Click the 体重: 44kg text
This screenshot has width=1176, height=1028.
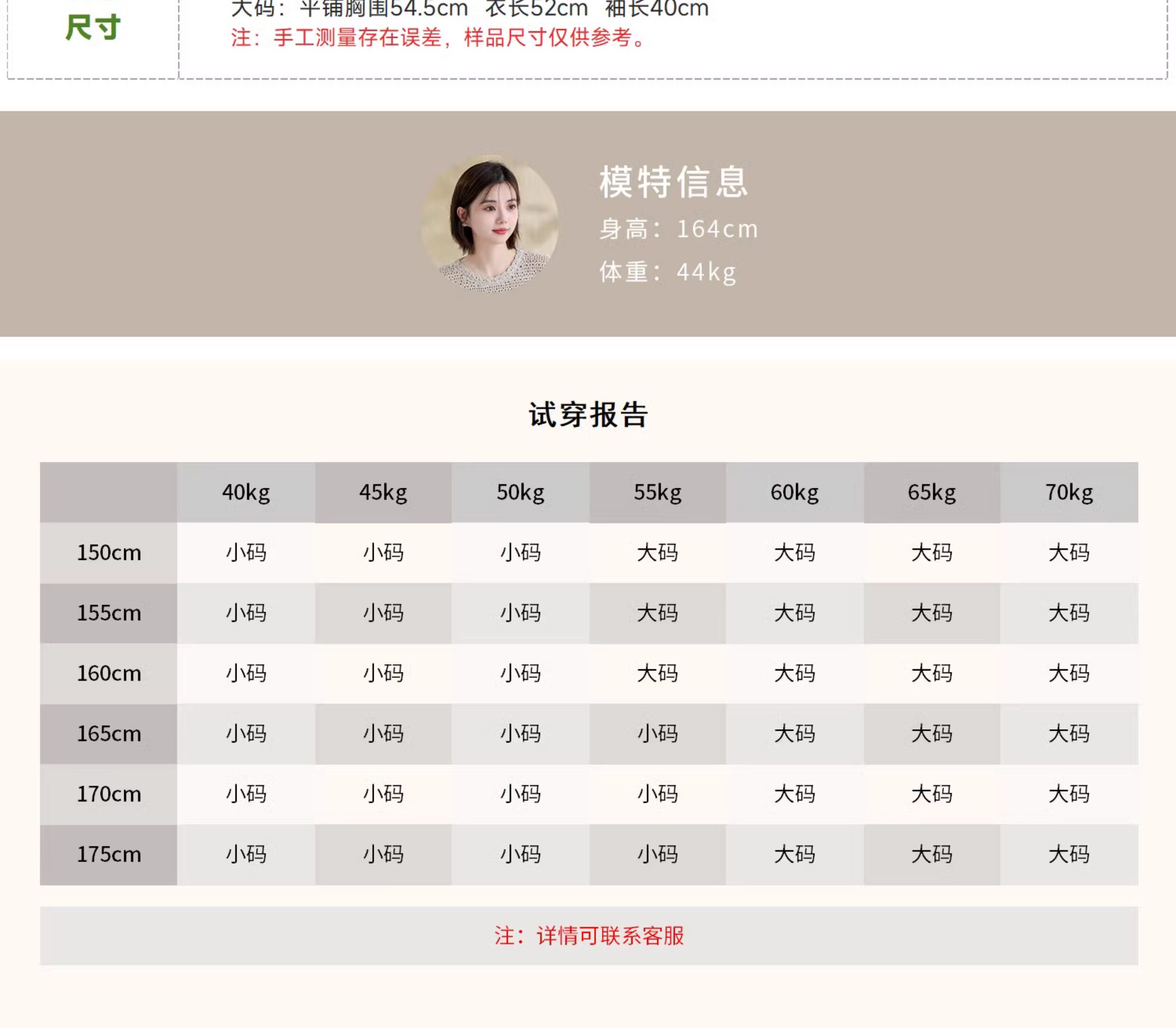pyautogui.click(x=667, y=272)
